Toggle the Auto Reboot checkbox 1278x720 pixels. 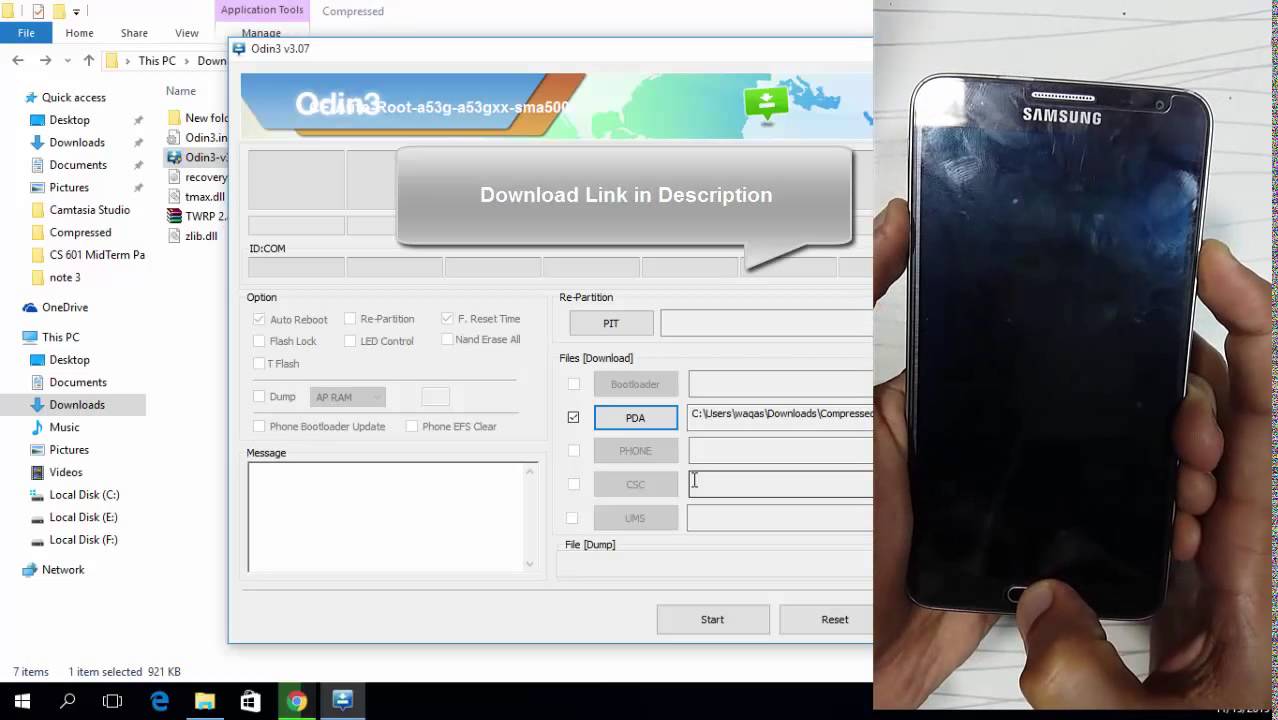259,319
